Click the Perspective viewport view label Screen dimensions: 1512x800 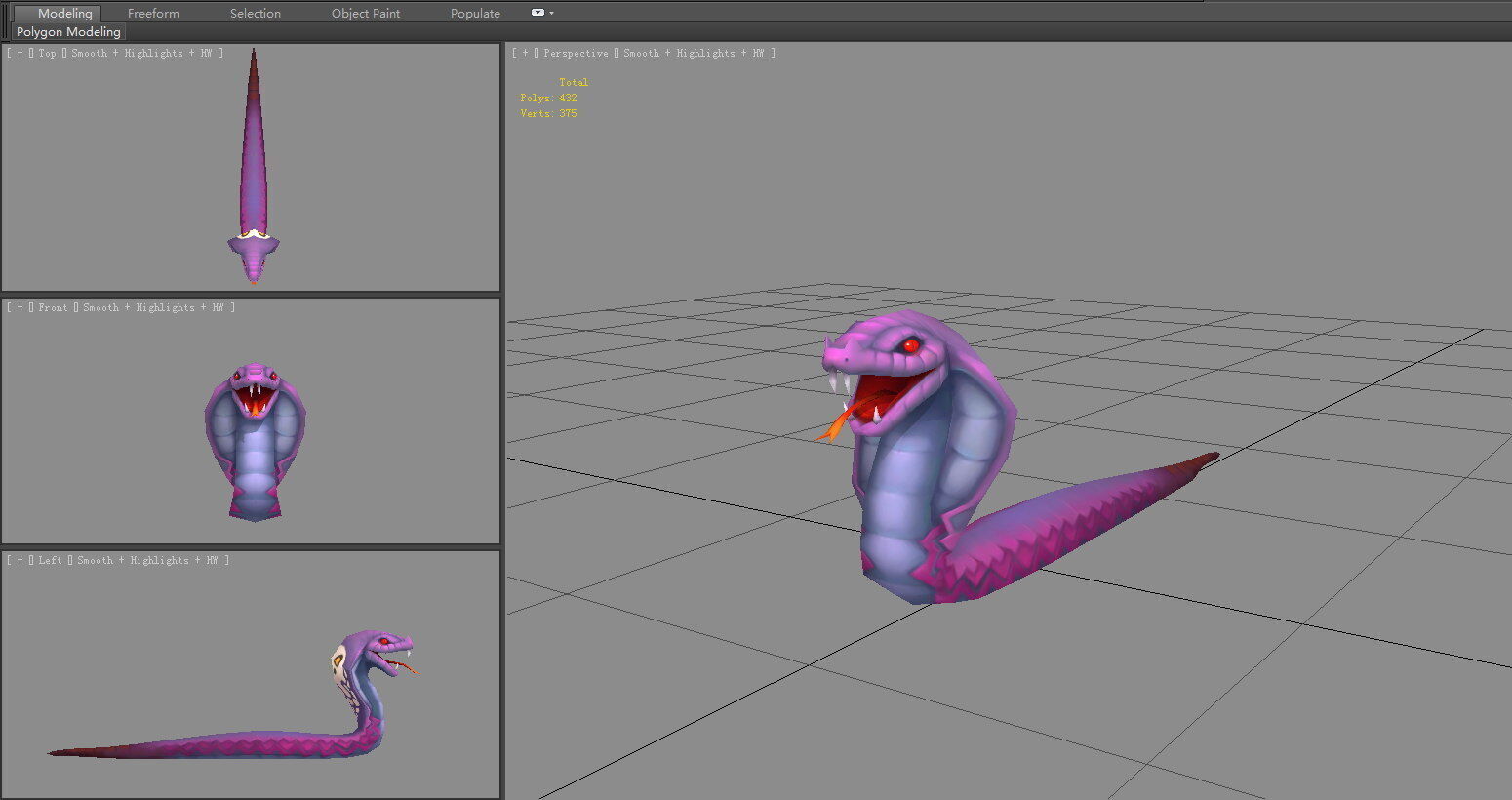577,54
